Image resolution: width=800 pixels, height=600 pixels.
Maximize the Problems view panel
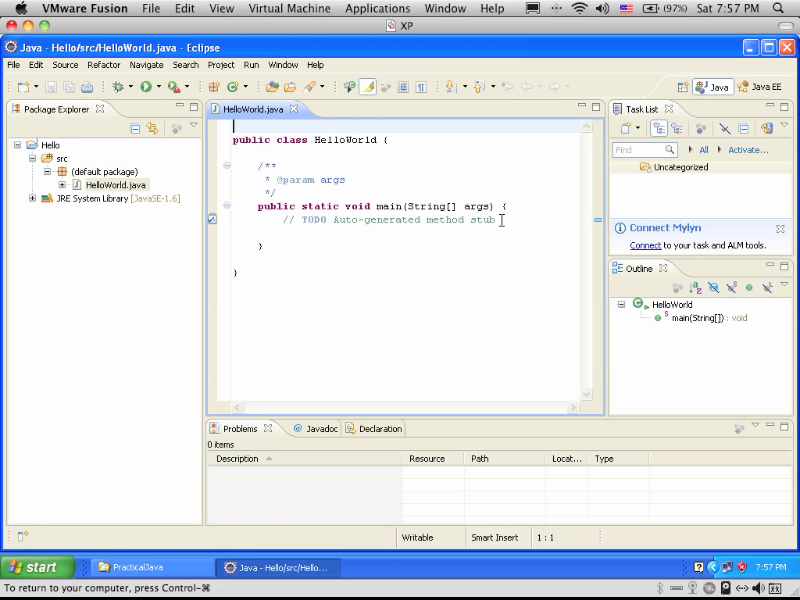pos(784,426)
